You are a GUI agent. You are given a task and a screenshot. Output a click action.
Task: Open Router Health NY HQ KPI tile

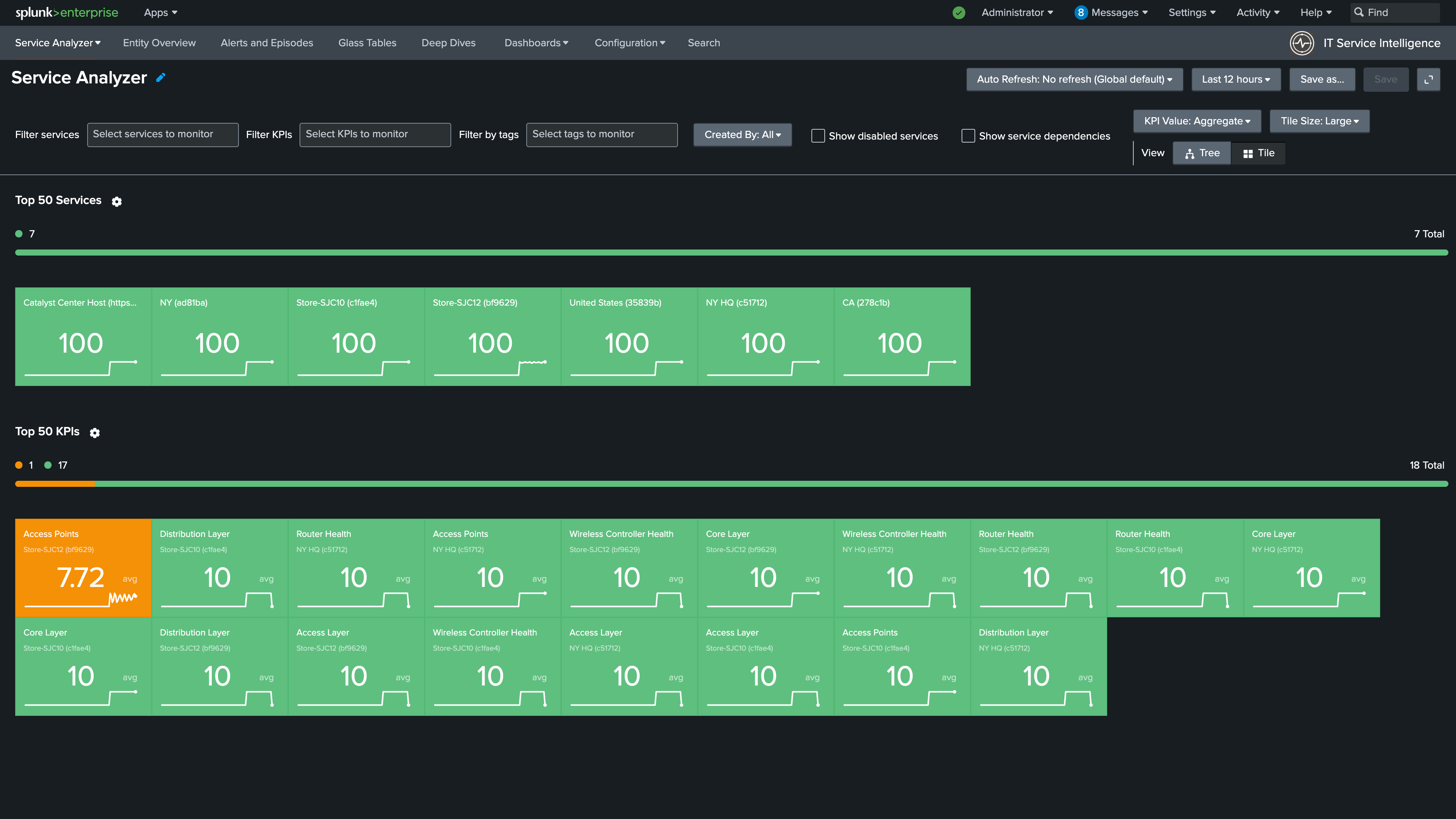356,568
